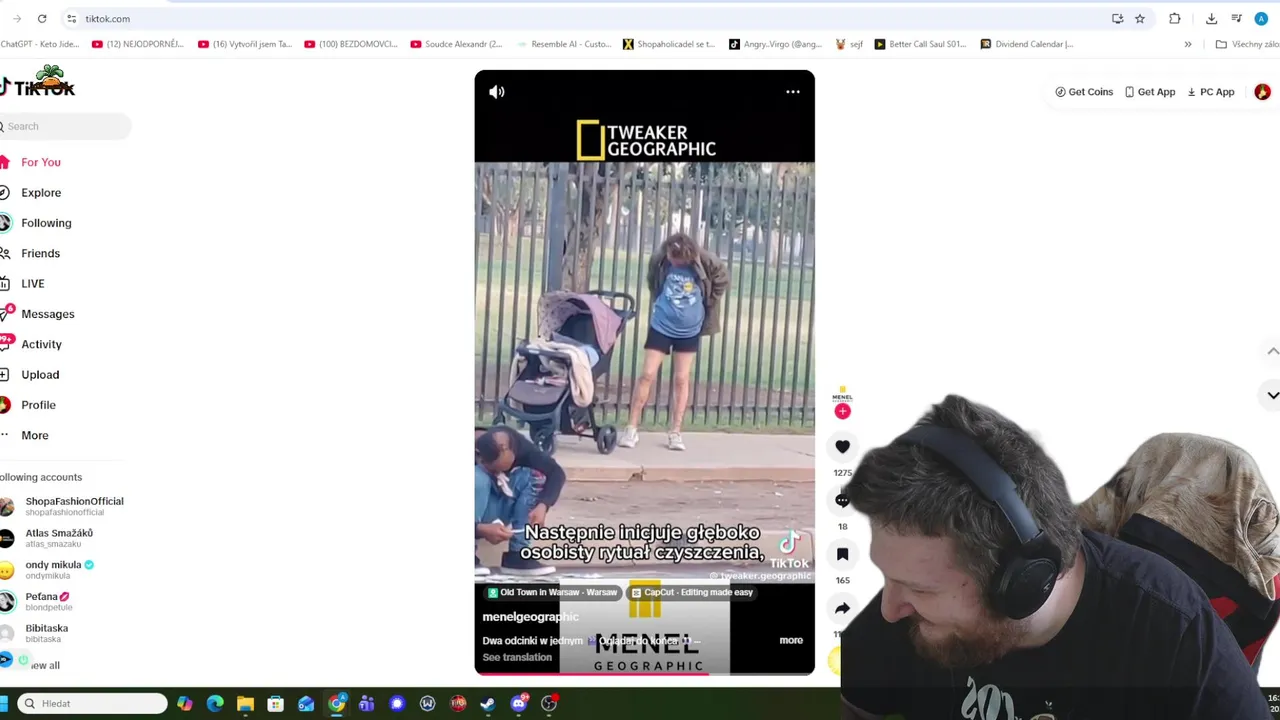
Task: Open File Explorer from the taskbar
Action: [x=245, y=704]
